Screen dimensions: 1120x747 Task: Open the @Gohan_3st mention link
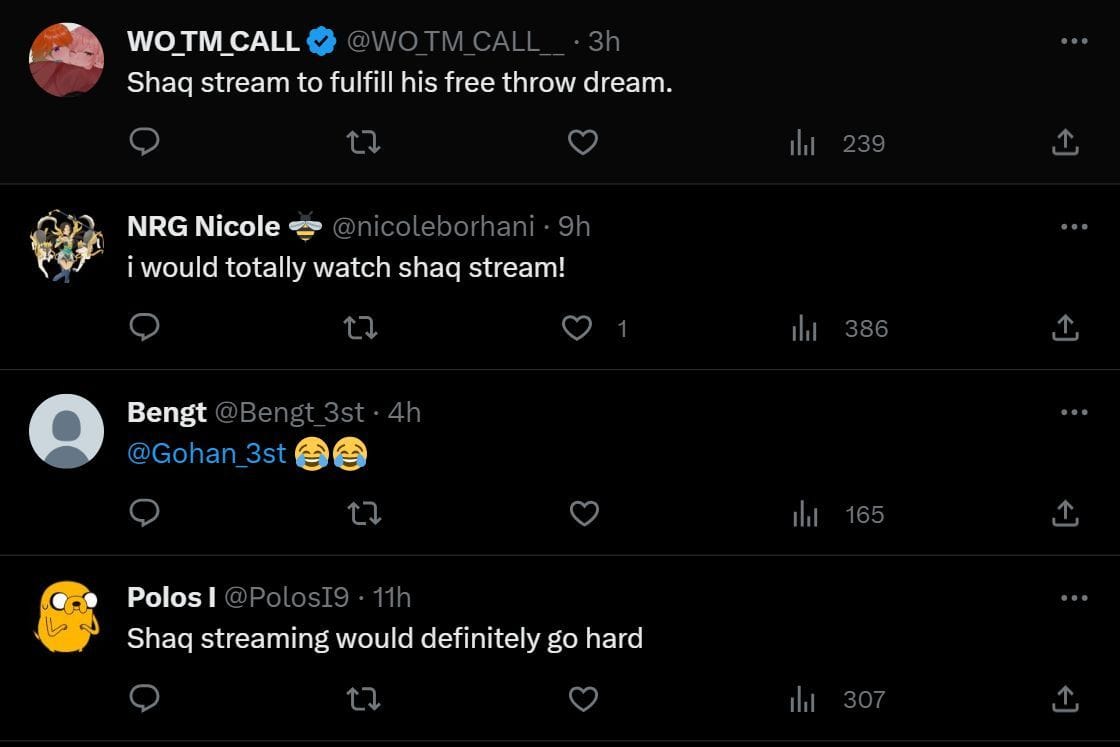point(207,453)
